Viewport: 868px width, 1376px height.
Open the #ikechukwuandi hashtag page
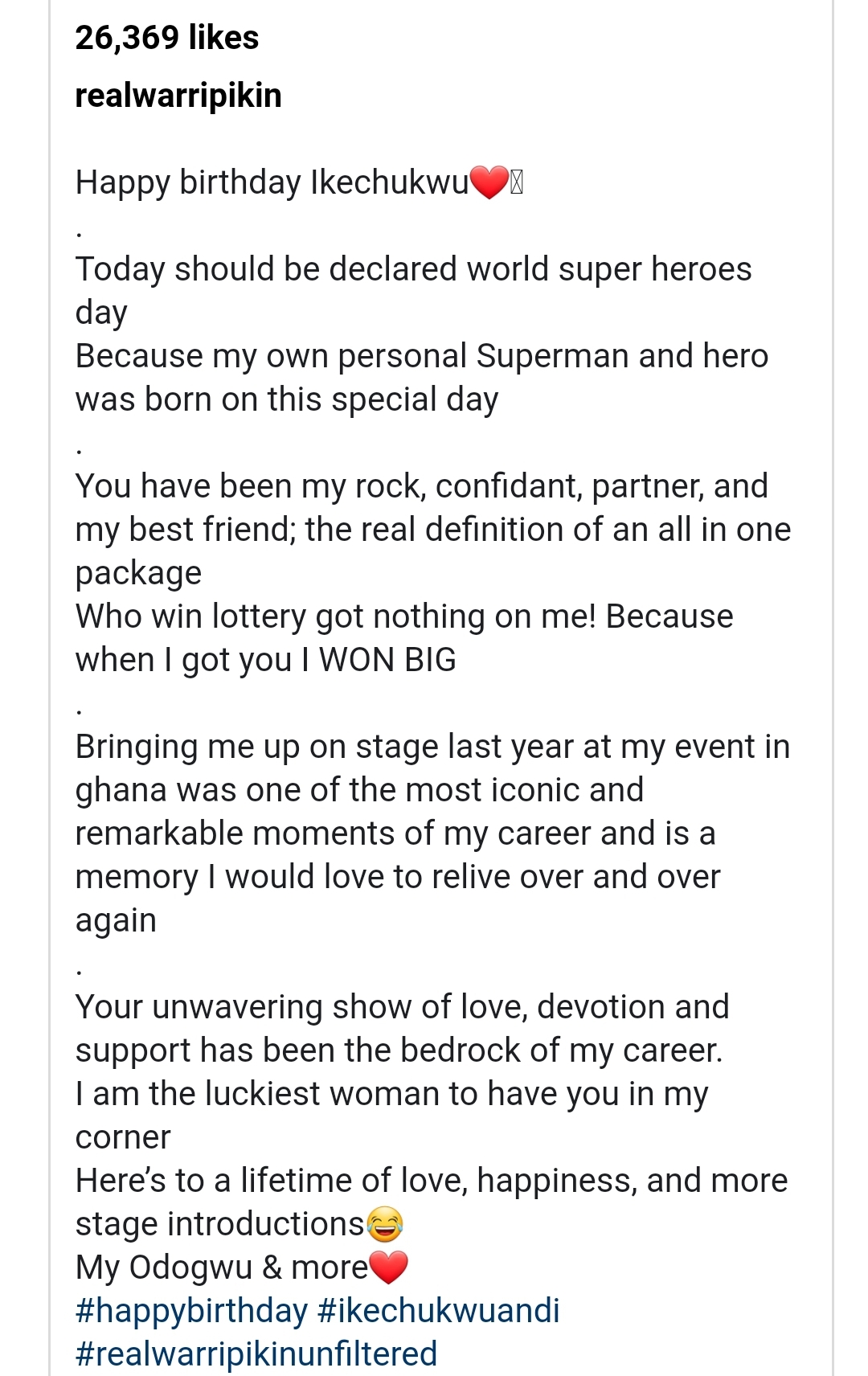pyautogui.click(x=438, y=1311)
